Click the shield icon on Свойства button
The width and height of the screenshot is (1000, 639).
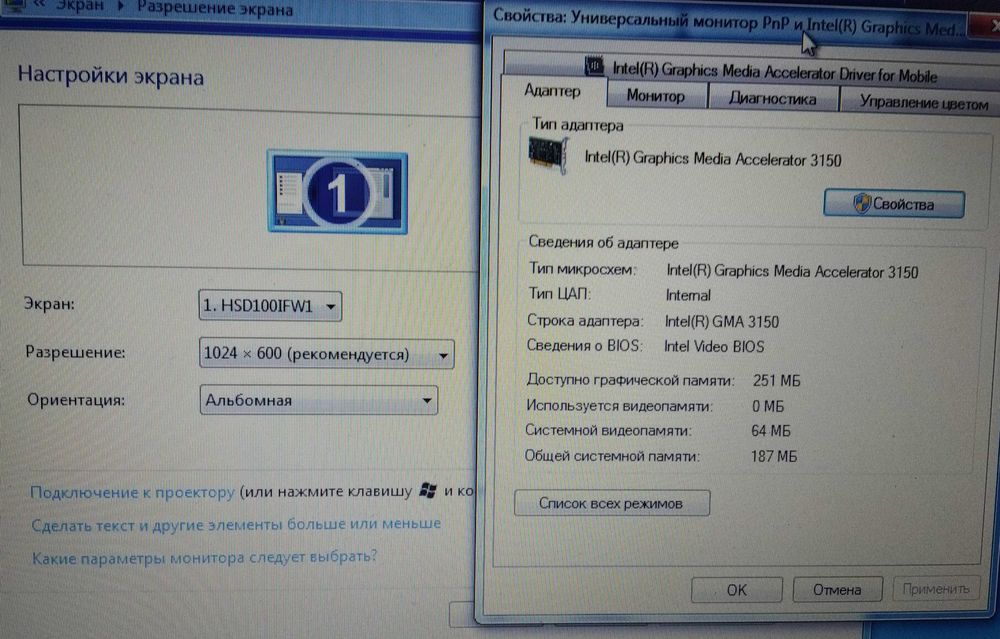(862, 203)
